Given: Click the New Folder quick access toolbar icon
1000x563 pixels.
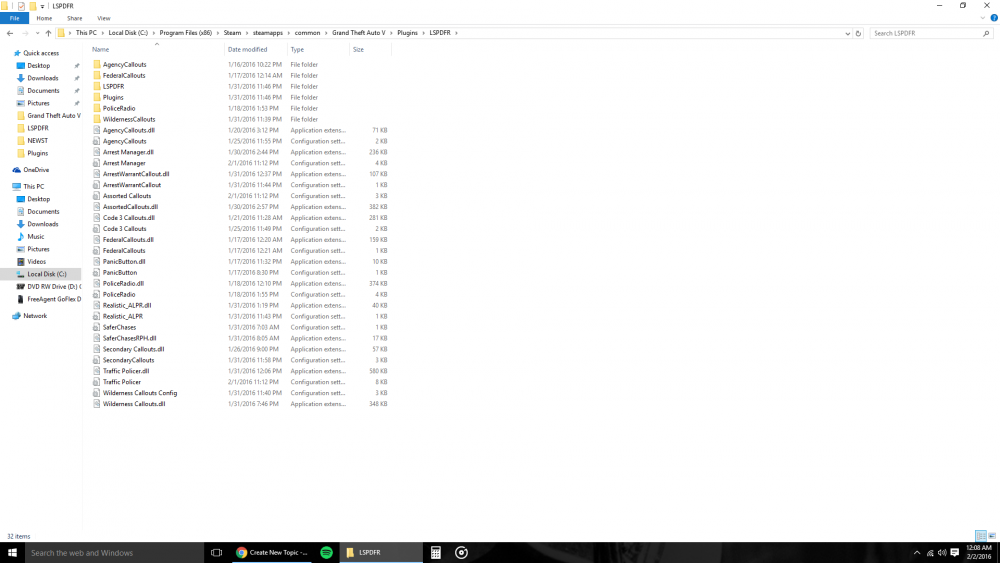Looking at the screenshot, I should pyautogui.click(x=33, y=6).
